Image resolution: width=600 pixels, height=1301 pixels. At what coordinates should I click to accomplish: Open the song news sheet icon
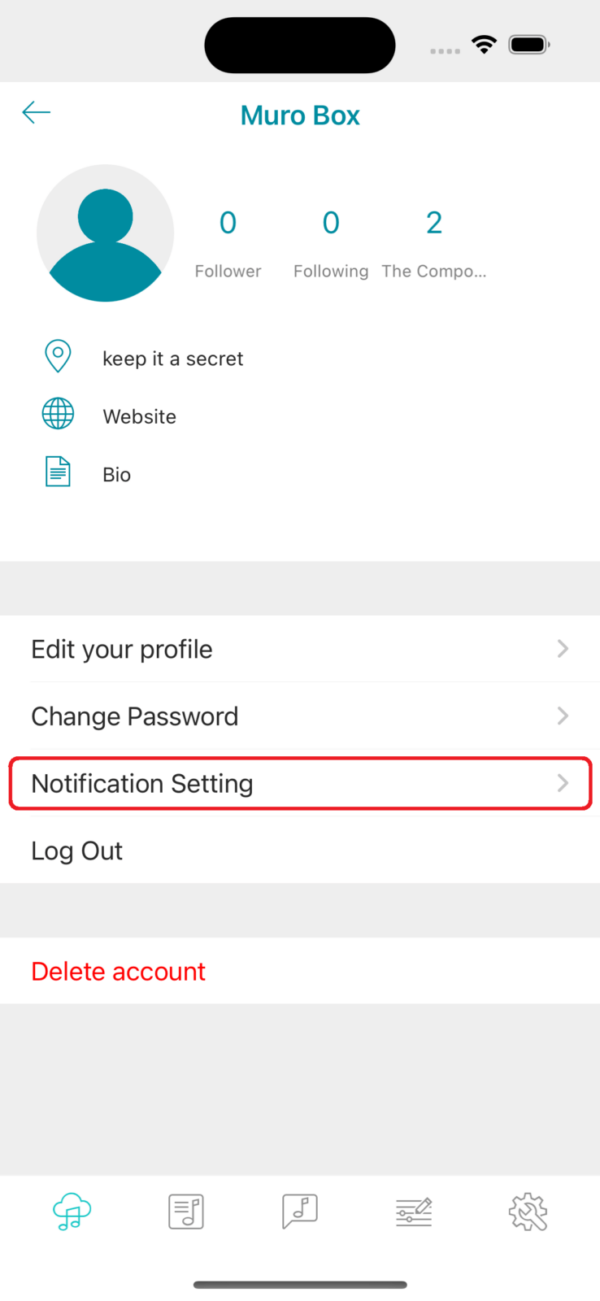click(185, 1211)
